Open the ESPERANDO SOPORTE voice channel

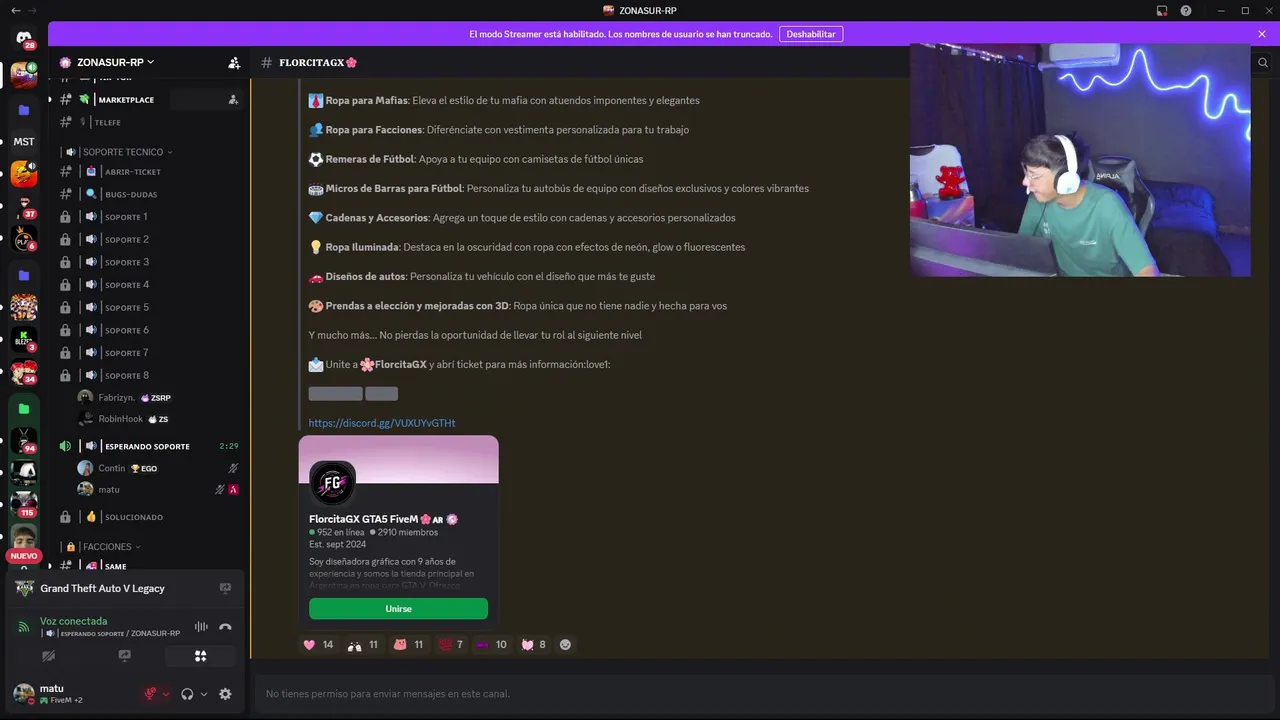(x=148, y=446)
